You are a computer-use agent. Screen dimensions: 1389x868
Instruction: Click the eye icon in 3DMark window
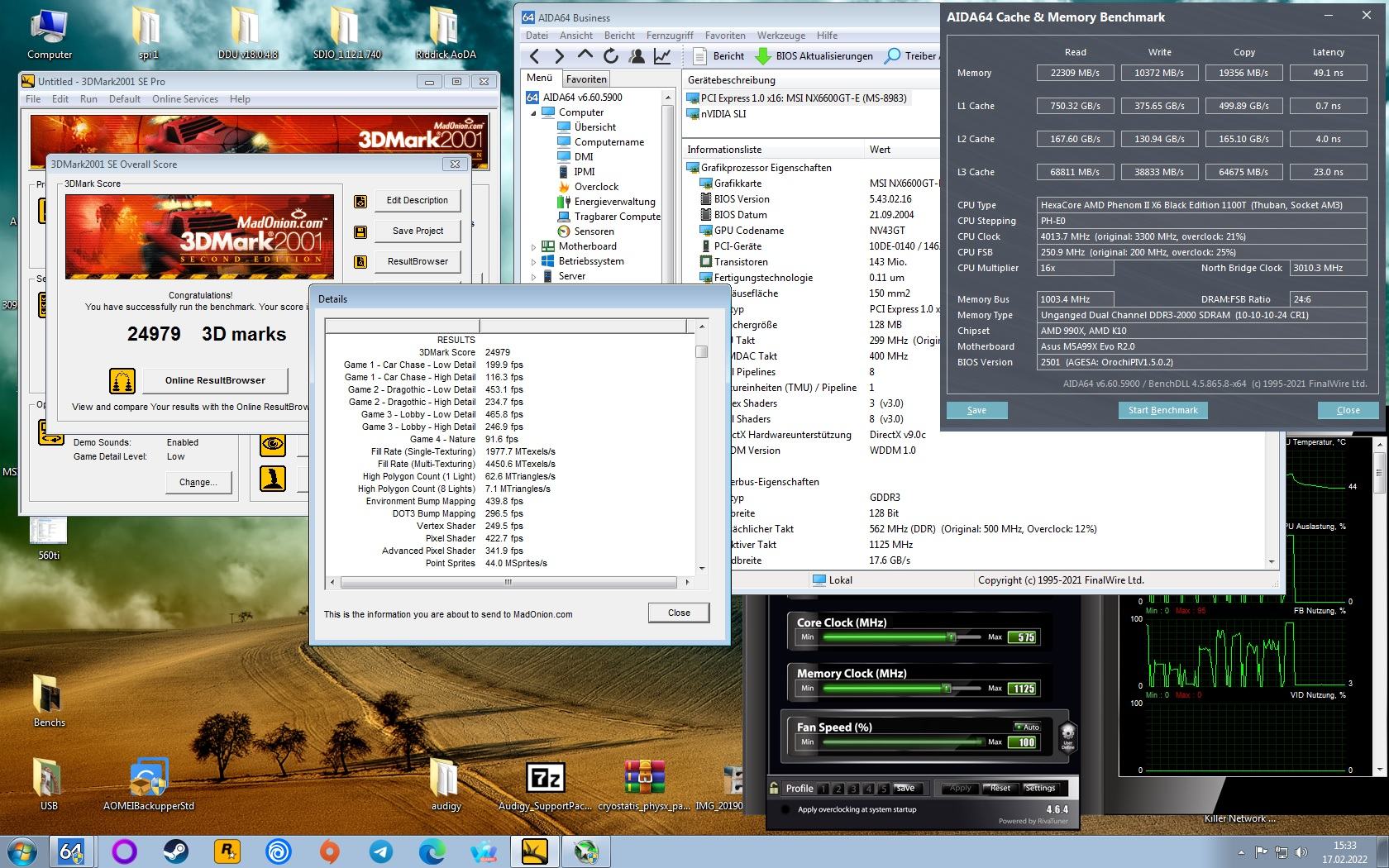[273, 445]
